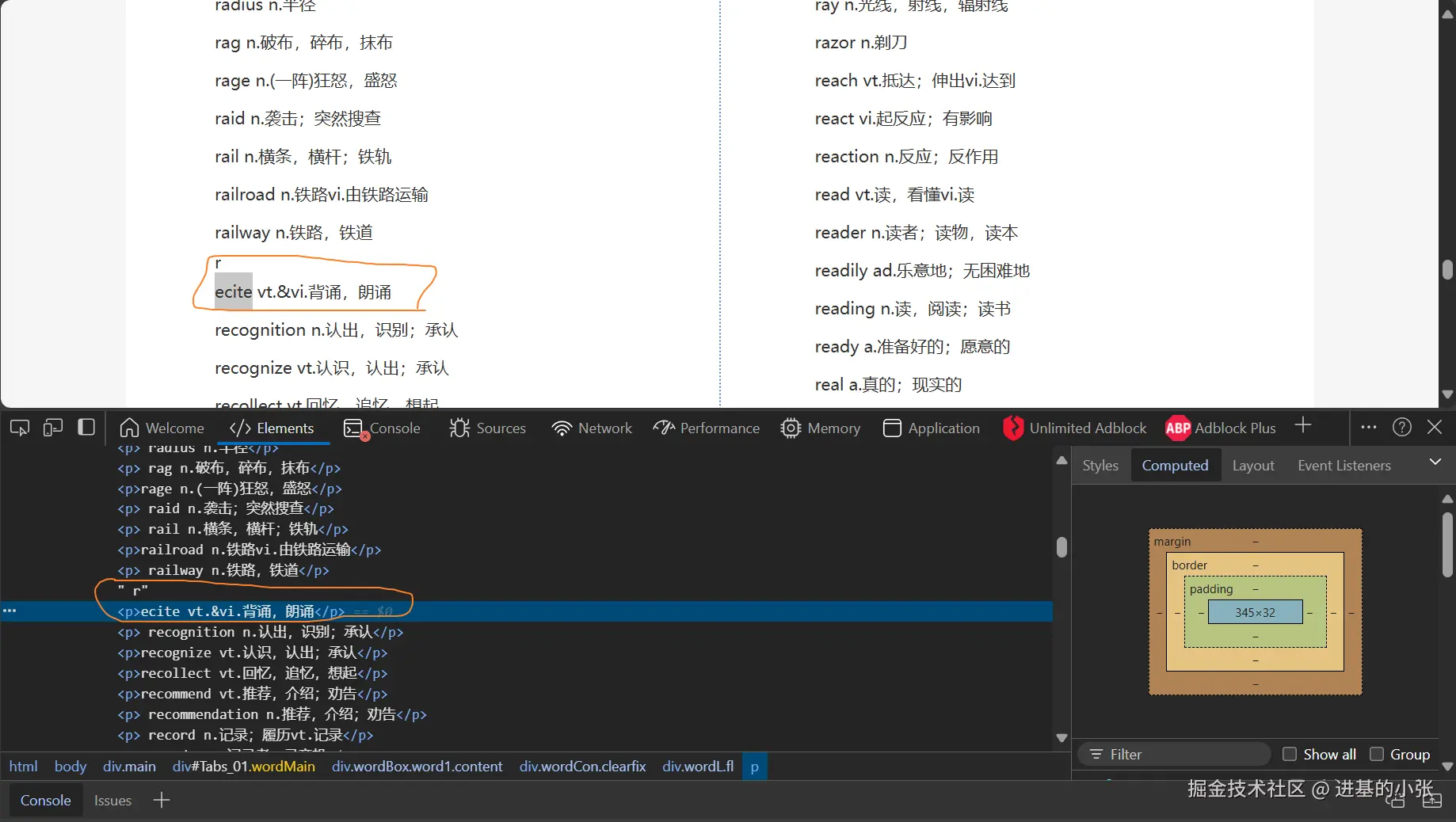This screenshot has height=822, width=1456.
Task: Select the DOM node 'raid n.袭击'
Action: [x=225, y=508]
